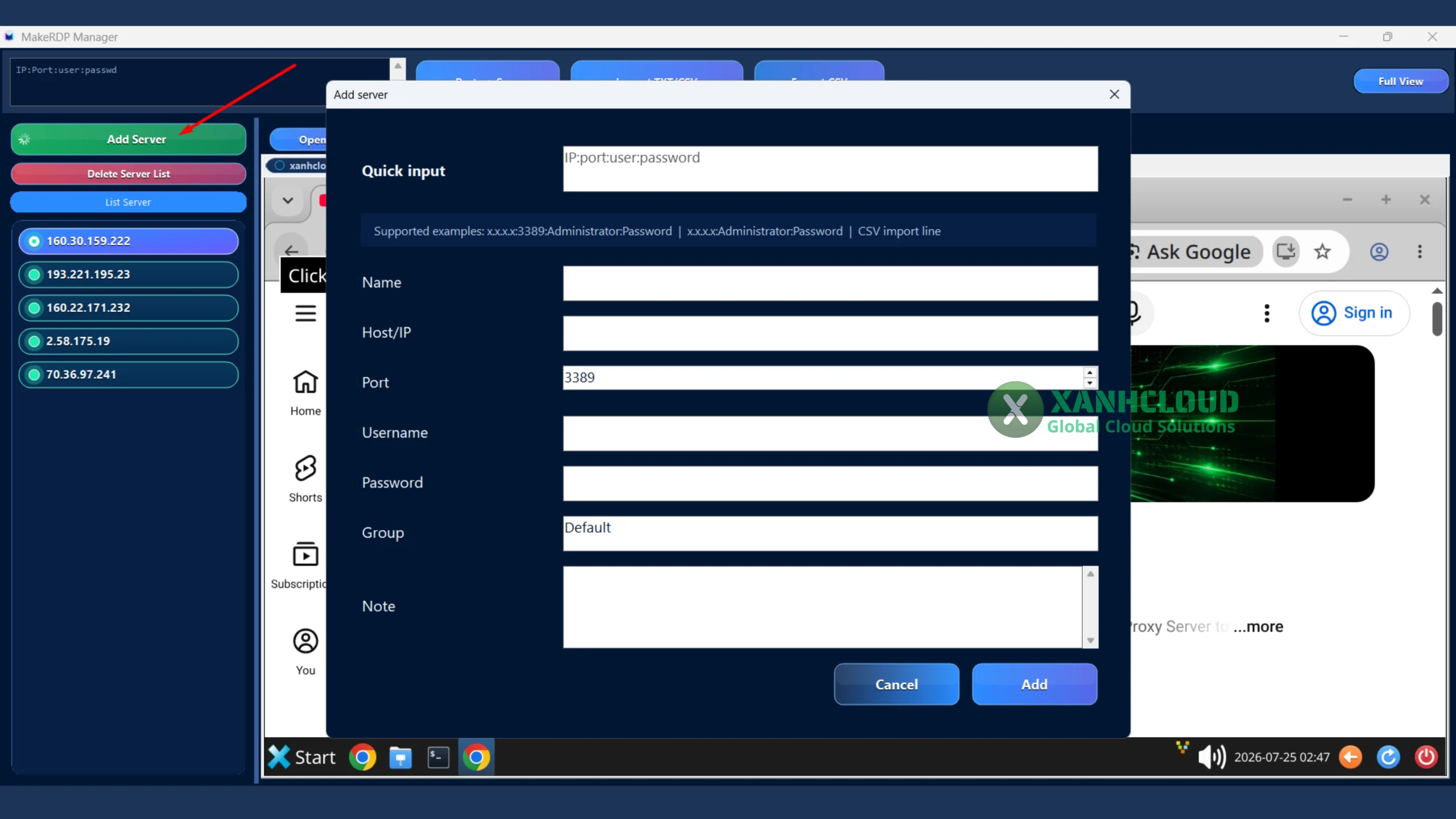Click Delete Server List button
The height and width of the screenshot is (819, 1456).
129,174
